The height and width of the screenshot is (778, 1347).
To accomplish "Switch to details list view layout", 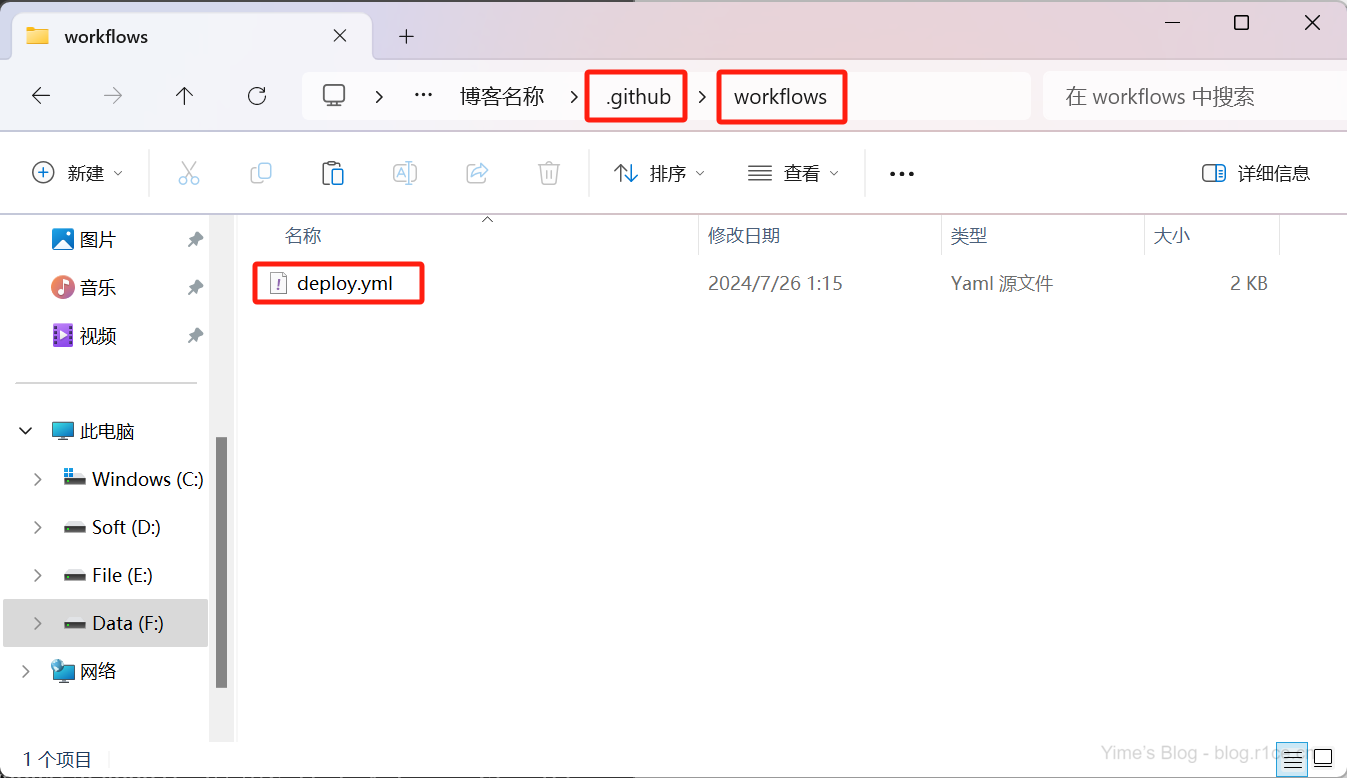I will [x=1293, y=758].
